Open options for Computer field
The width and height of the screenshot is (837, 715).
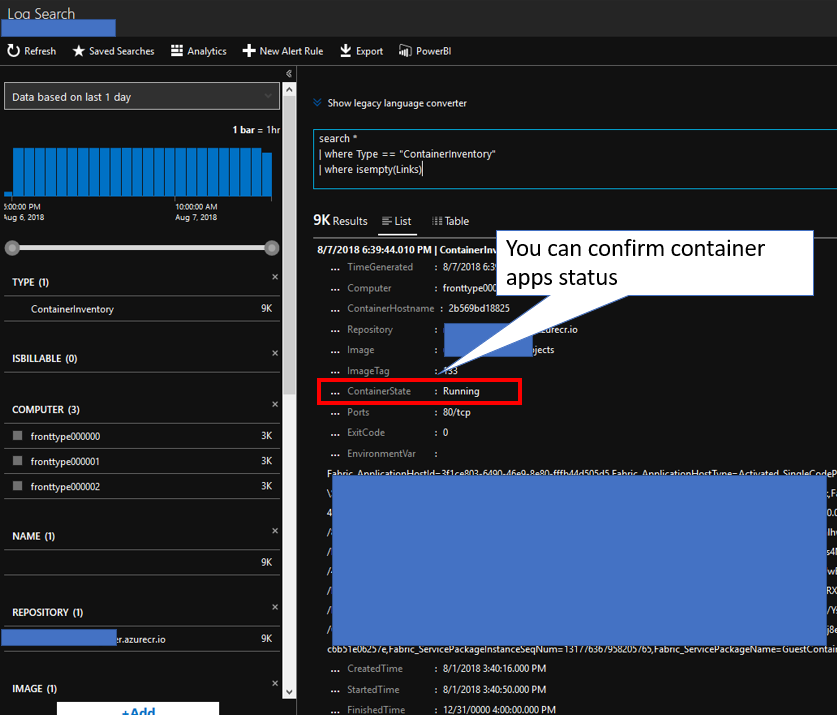click(x=335, y=289)
